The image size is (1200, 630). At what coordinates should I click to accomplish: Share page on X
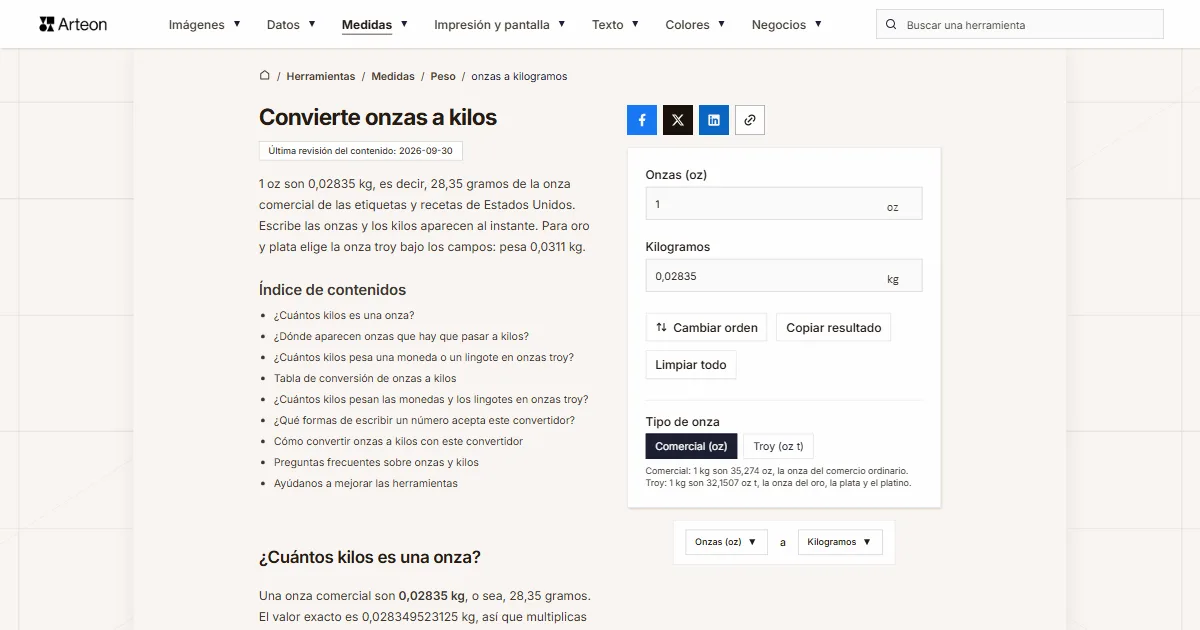coord(678,120)
